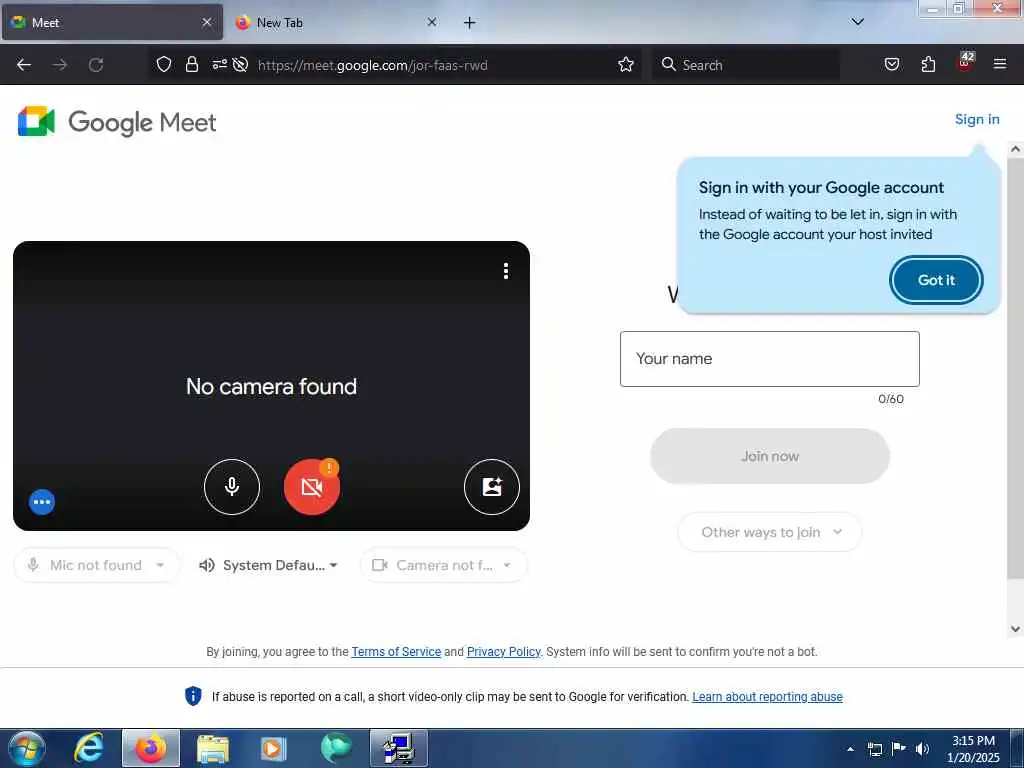Open Learn about reporting abuse link
Viewport: 1024px width, 768px height.
(x=767, y=697)
